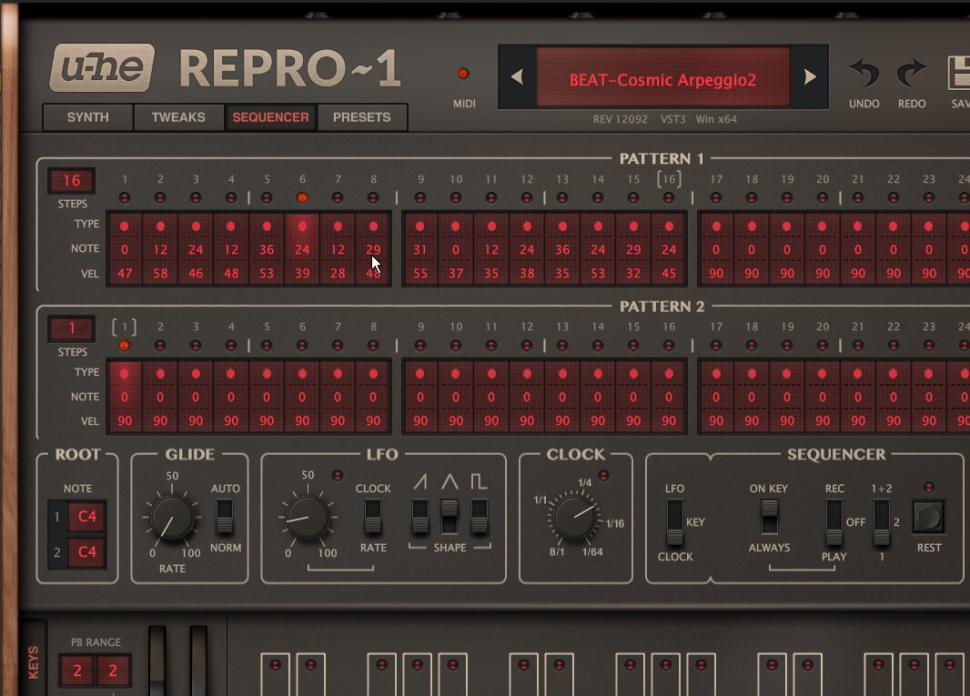Viewport: 970px width, 696px height.
Task: Open Pattern 2 steps count field showing 1
Action: [72, 329]
